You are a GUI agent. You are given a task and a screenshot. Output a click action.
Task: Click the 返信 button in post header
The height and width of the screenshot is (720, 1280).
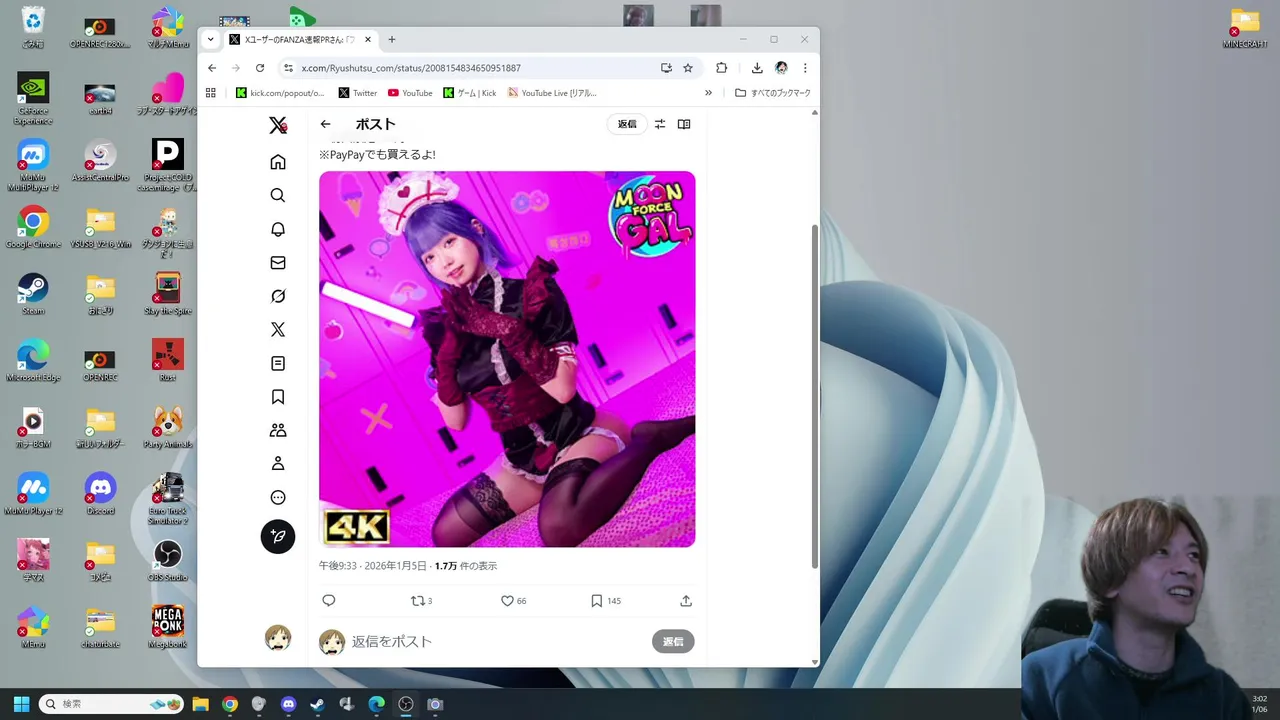[627, 124]
